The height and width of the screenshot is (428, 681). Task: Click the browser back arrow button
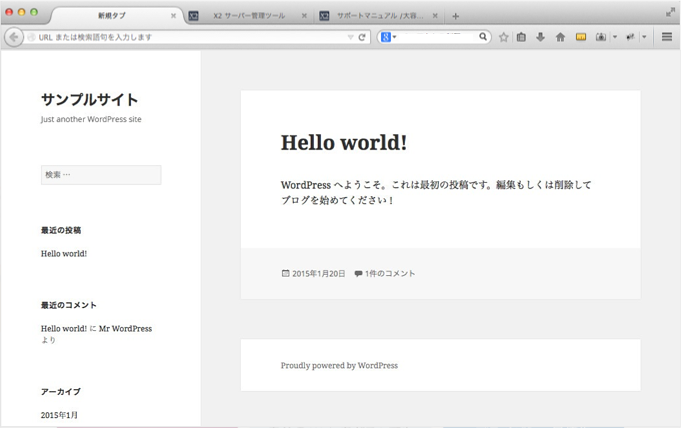tap(14, 37)
